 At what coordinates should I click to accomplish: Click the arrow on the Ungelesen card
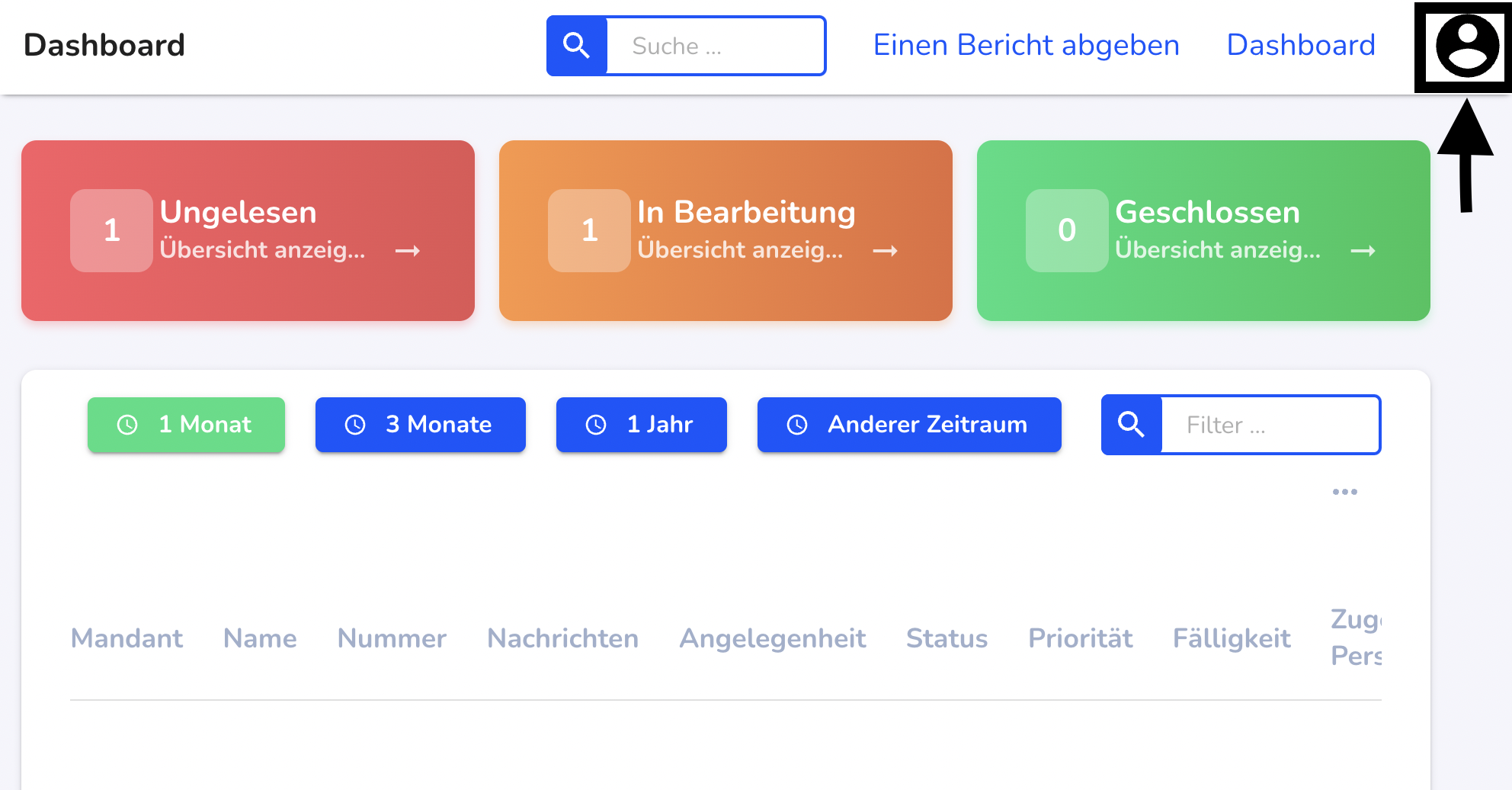tap(408, 251)
